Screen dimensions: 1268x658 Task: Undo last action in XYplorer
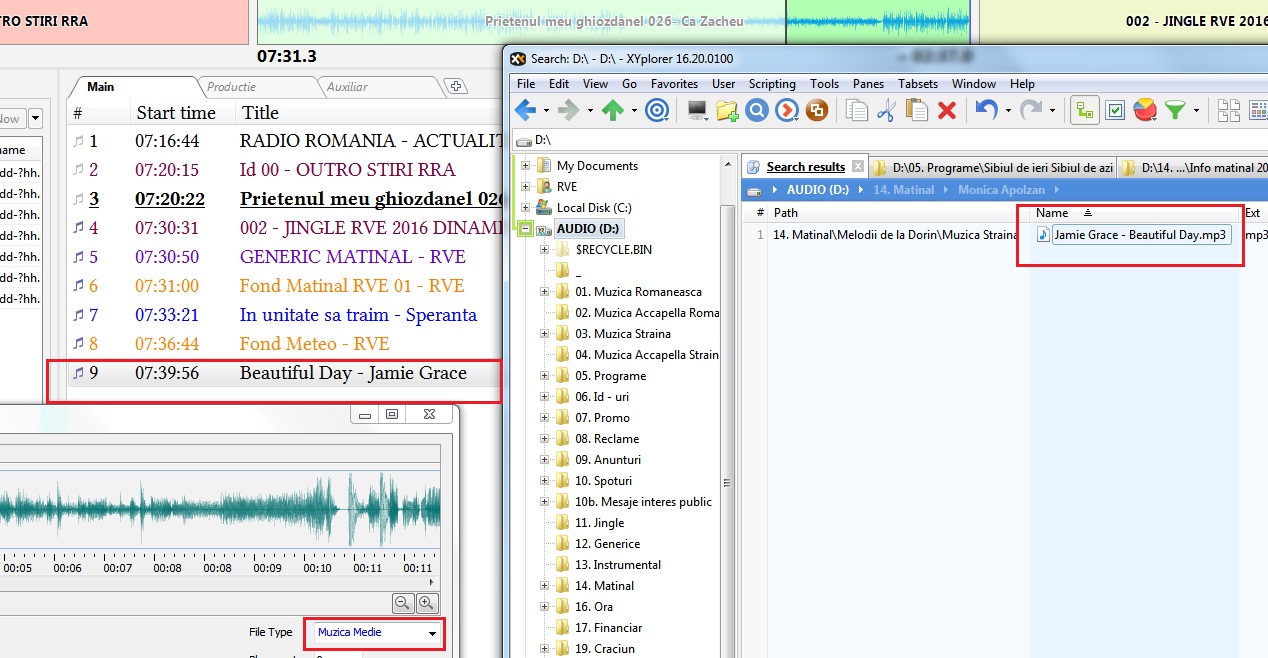click(x=986, y=110)
